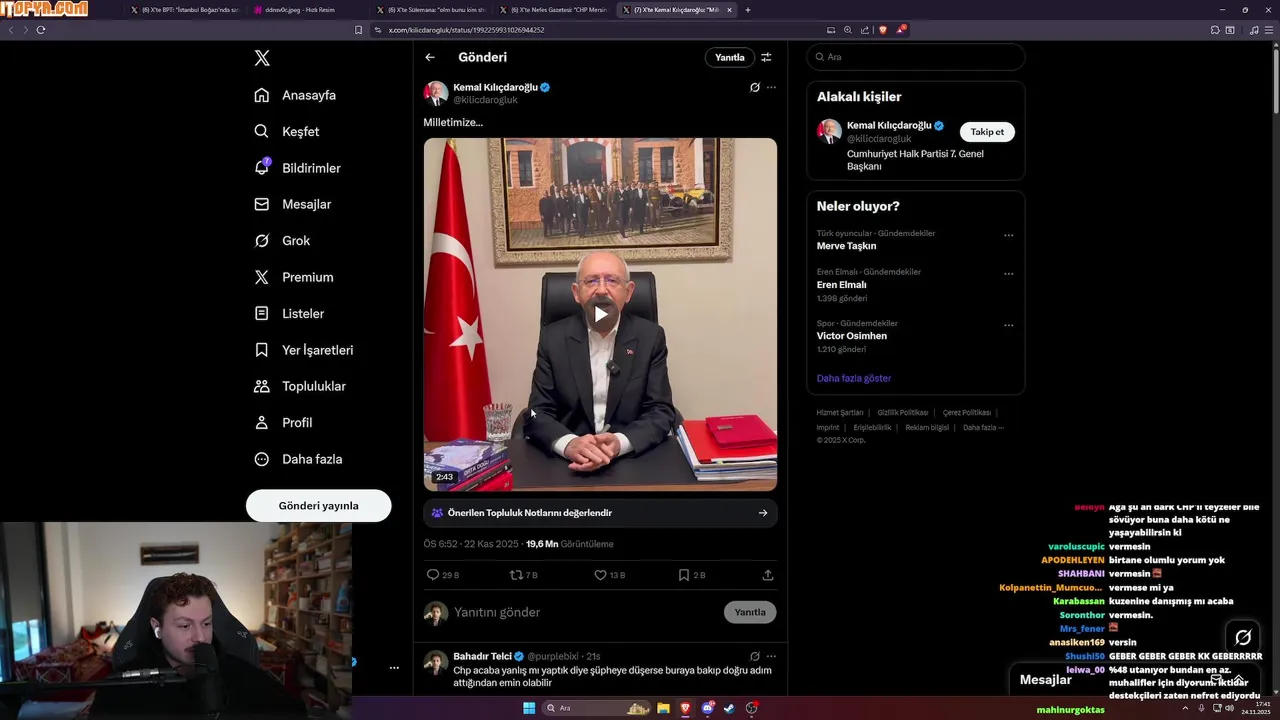The width and height of the screenshot is (1280, 720).
Task: Click the share icon on the post
Action: pos(768,575)
